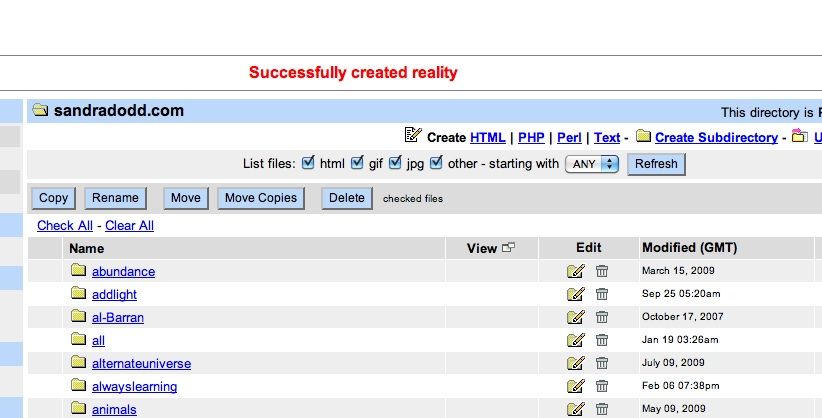Click the Move Copies button
The height and width of the screenshot is (418, 822).
tap(260, 198)
